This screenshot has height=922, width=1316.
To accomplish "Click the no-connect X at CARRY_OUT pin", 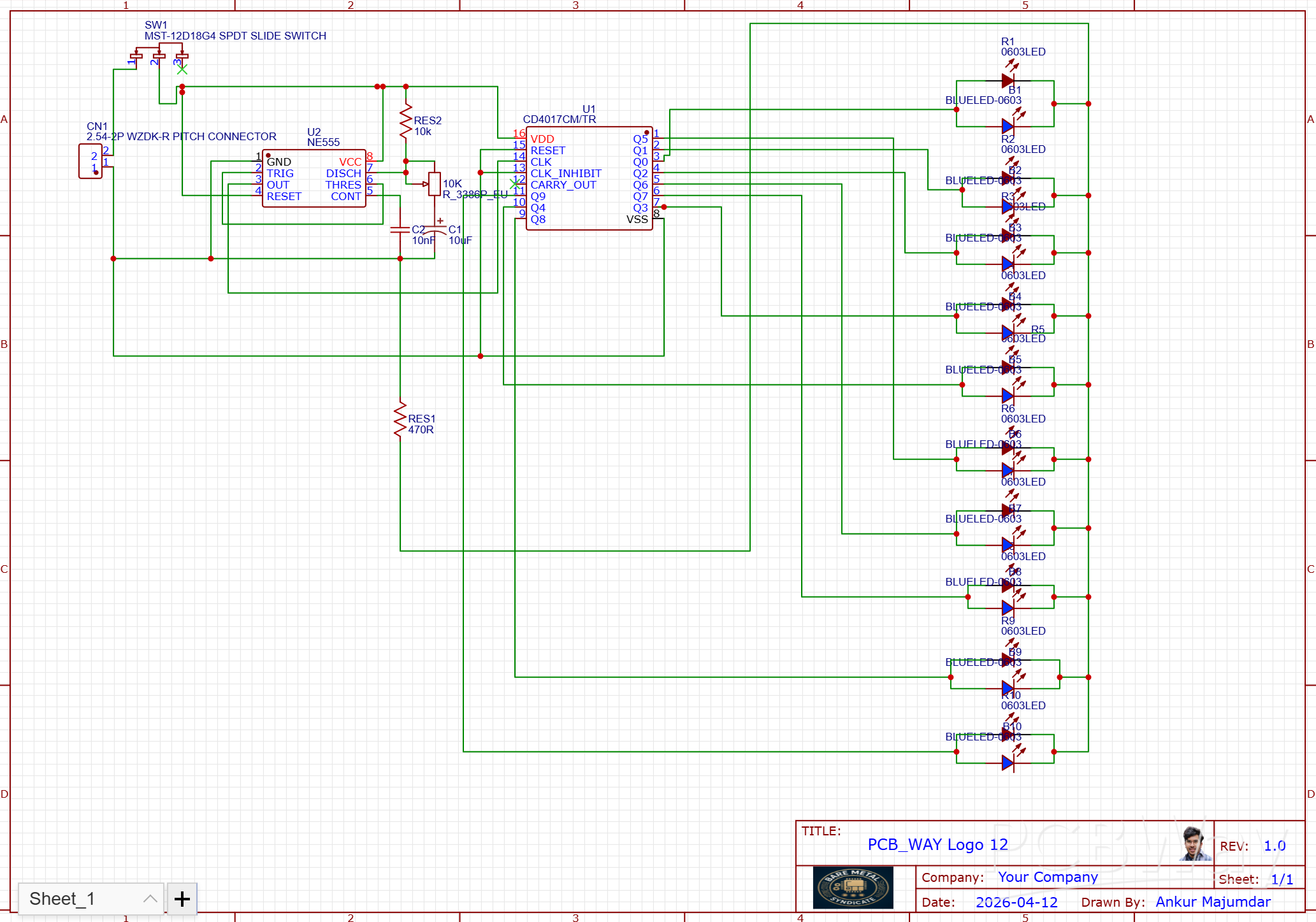I will pyautogui.click(x=515, y=184).
